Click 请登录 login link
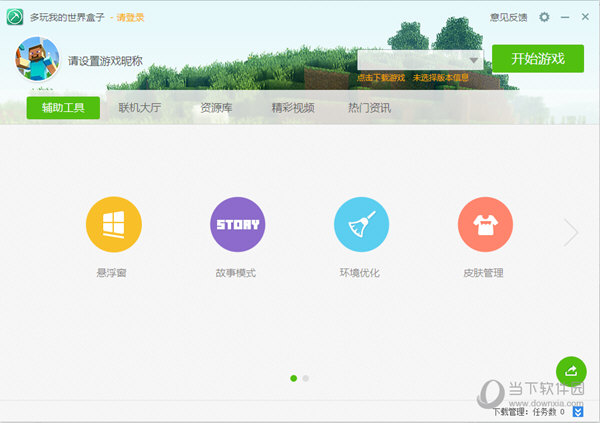600x423 pixels. coord(130,17)
